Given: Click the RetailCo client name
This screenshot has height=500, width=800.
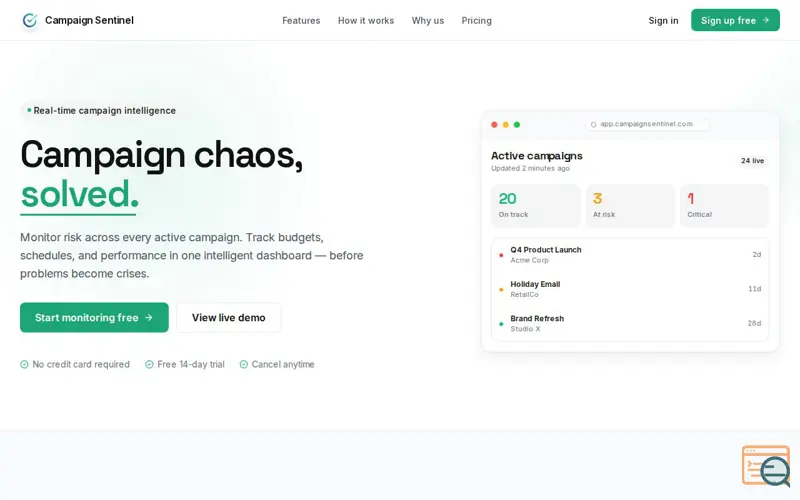Looking at the screenshot, I should pos(524,294).
